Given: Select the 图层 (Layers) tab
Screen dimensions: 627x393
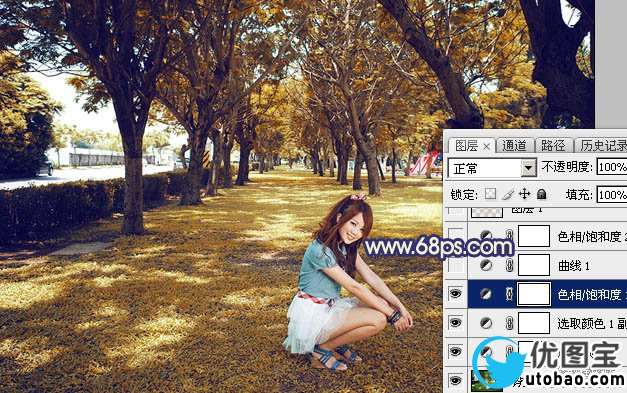Looking at the screenshot, I should coord(466,146).
